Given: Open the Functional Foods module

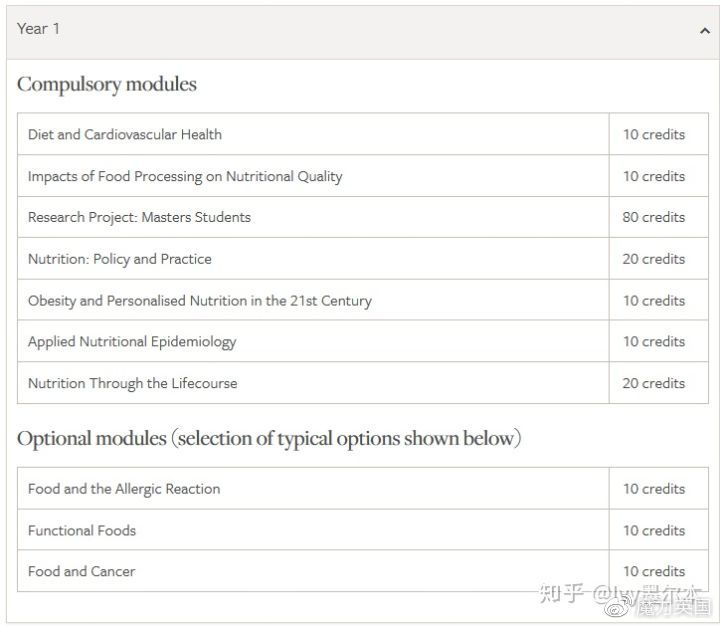Looking at the screenshot, I should click(82, 531).
